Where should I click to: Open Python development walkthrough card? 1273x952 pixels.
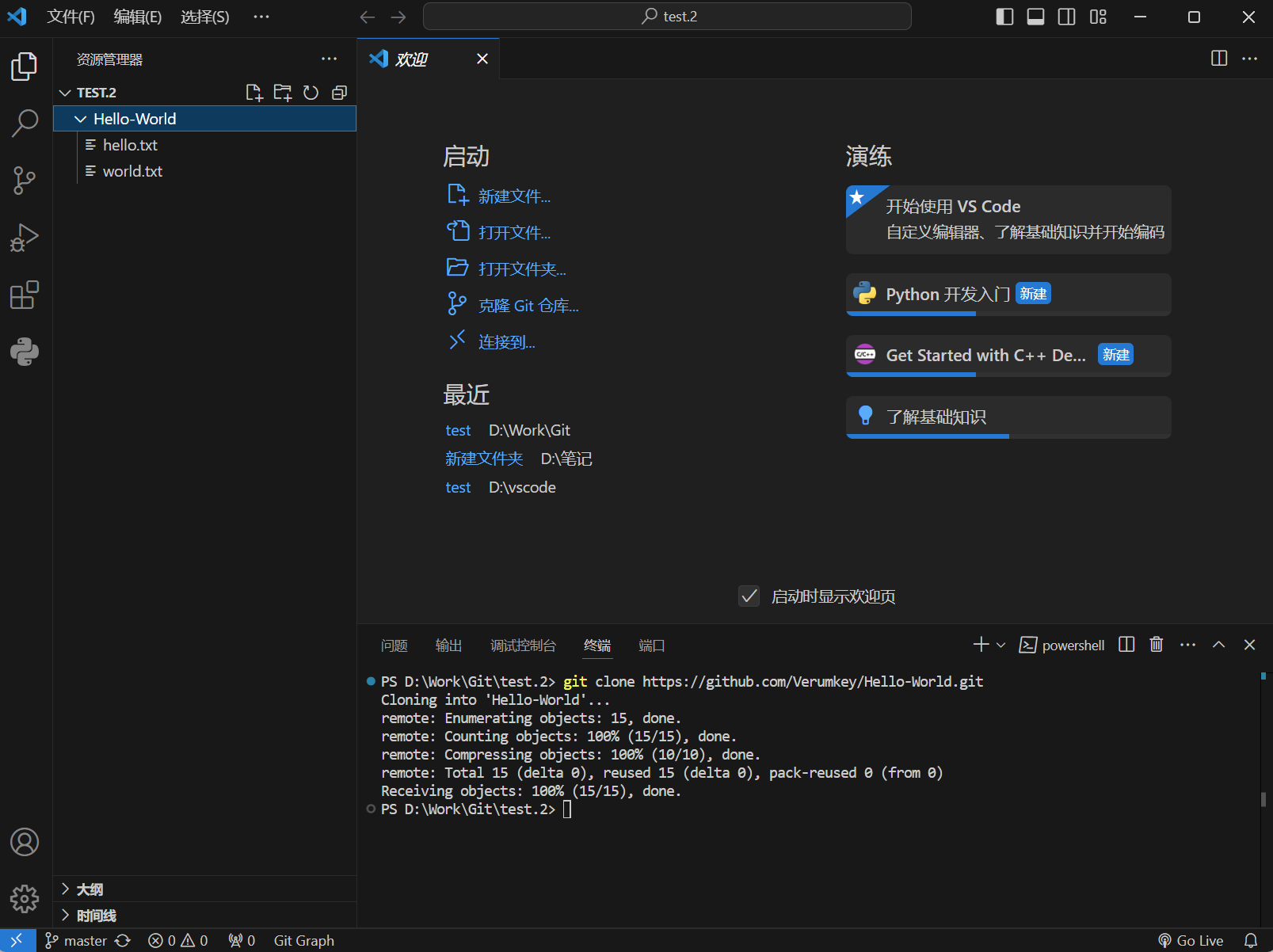click(1008, 295)
